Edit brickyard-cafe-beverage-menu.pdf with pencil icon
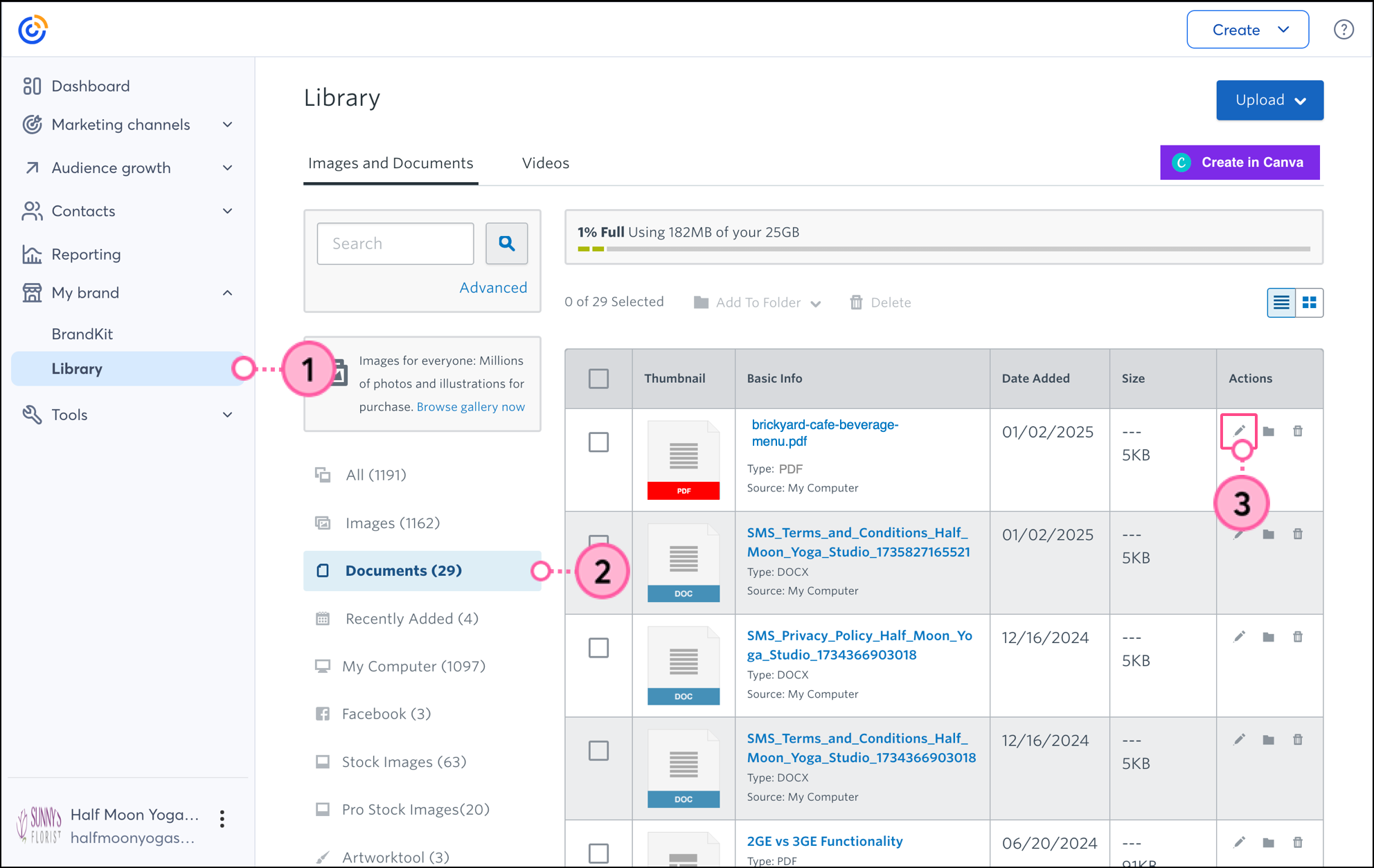Image resolution: width=1374 pixels, height=868 pixels. click(x=1239, y=431)
